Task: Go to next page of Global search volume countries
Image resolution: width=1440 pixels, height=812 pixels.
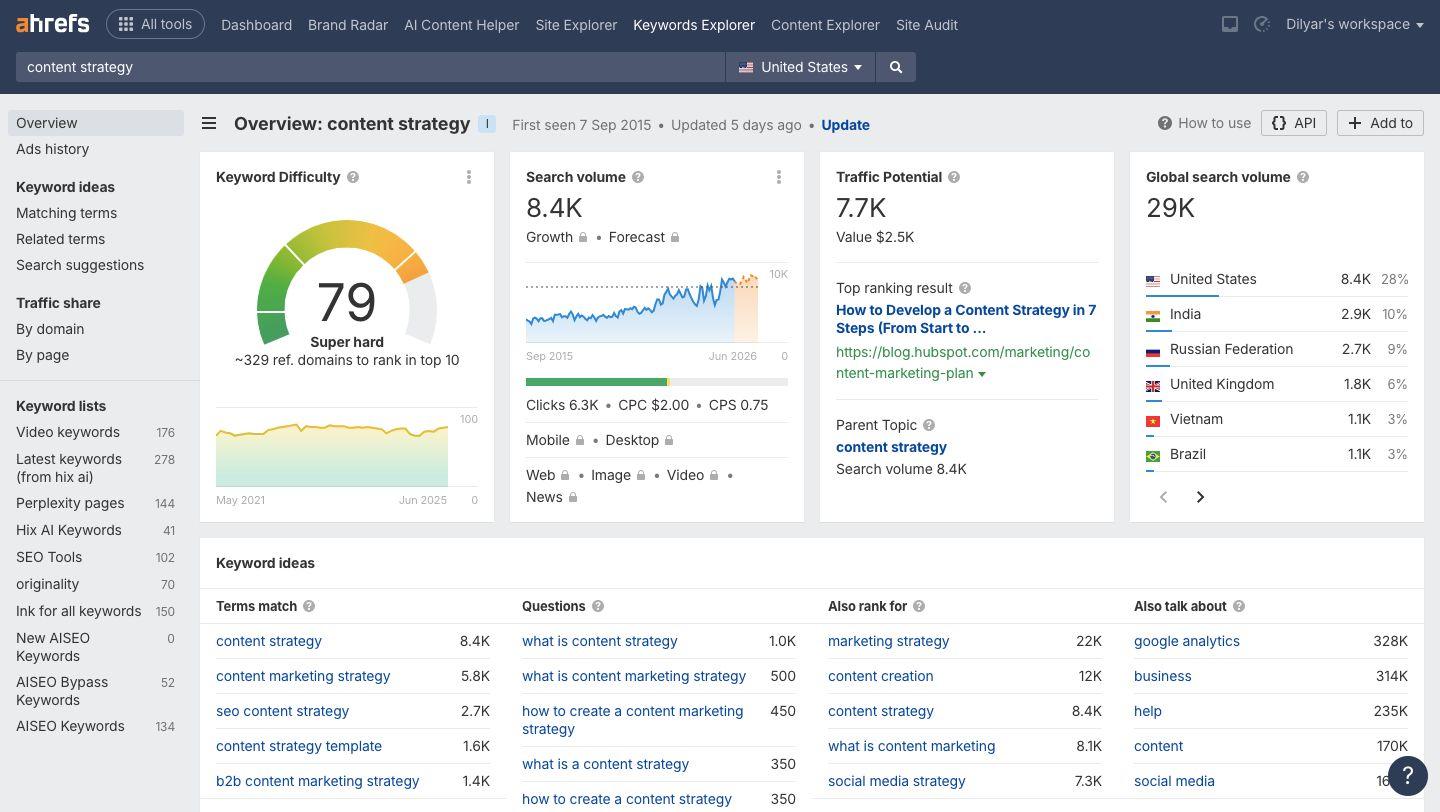Action: tap(1200, 497)
